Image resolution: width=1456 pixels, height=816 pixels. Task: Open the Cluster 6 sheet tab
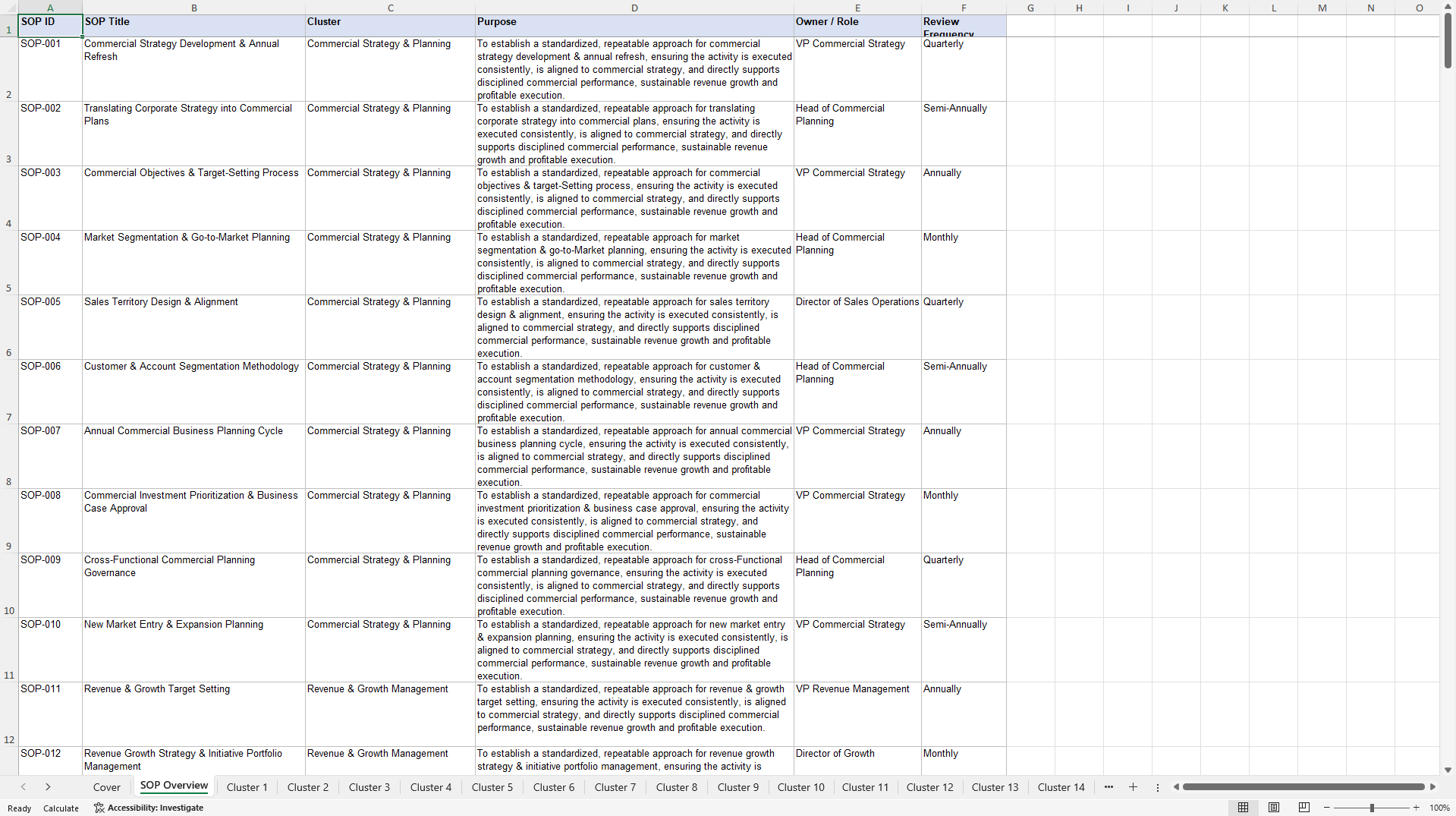click(554, 787)
